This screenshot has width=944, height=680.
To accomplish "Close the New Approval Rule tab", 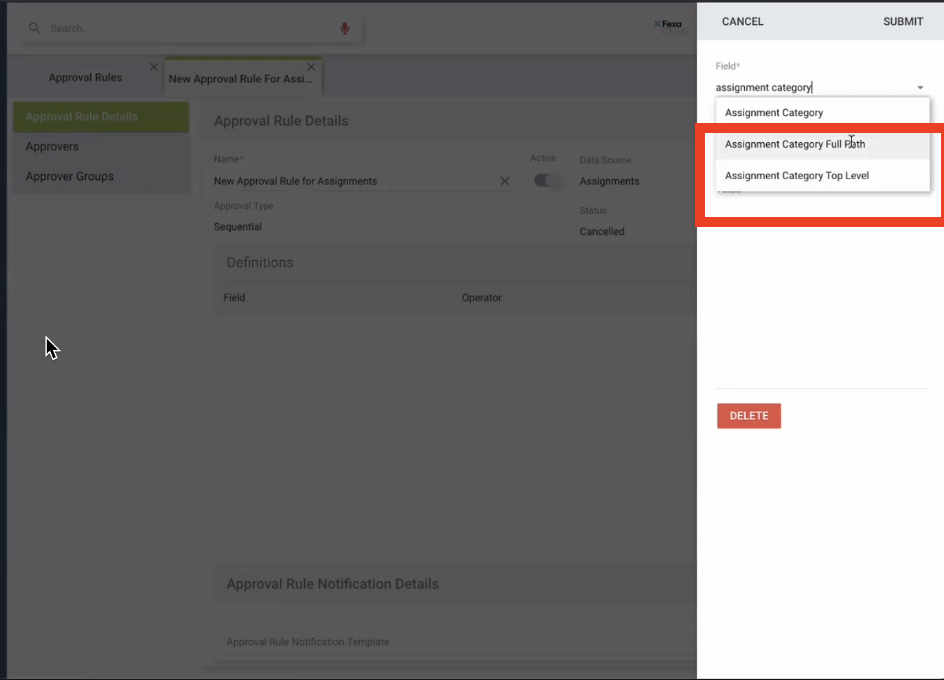I will (x=311, y=67).
